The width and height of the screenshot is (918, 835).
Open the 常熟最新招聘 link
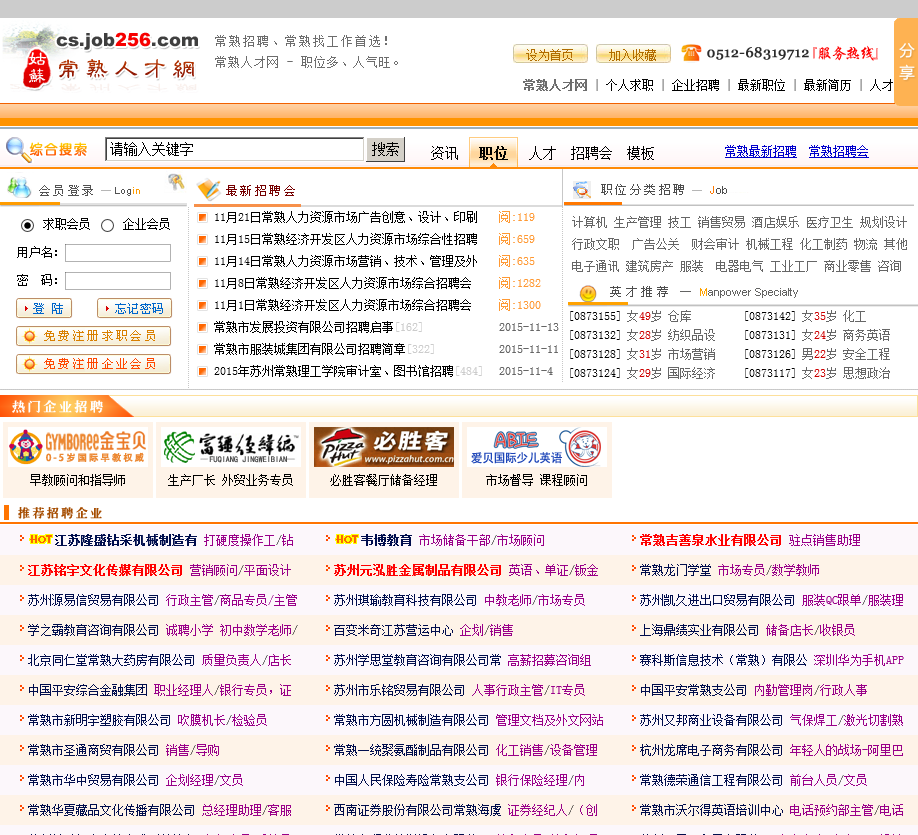760,152
